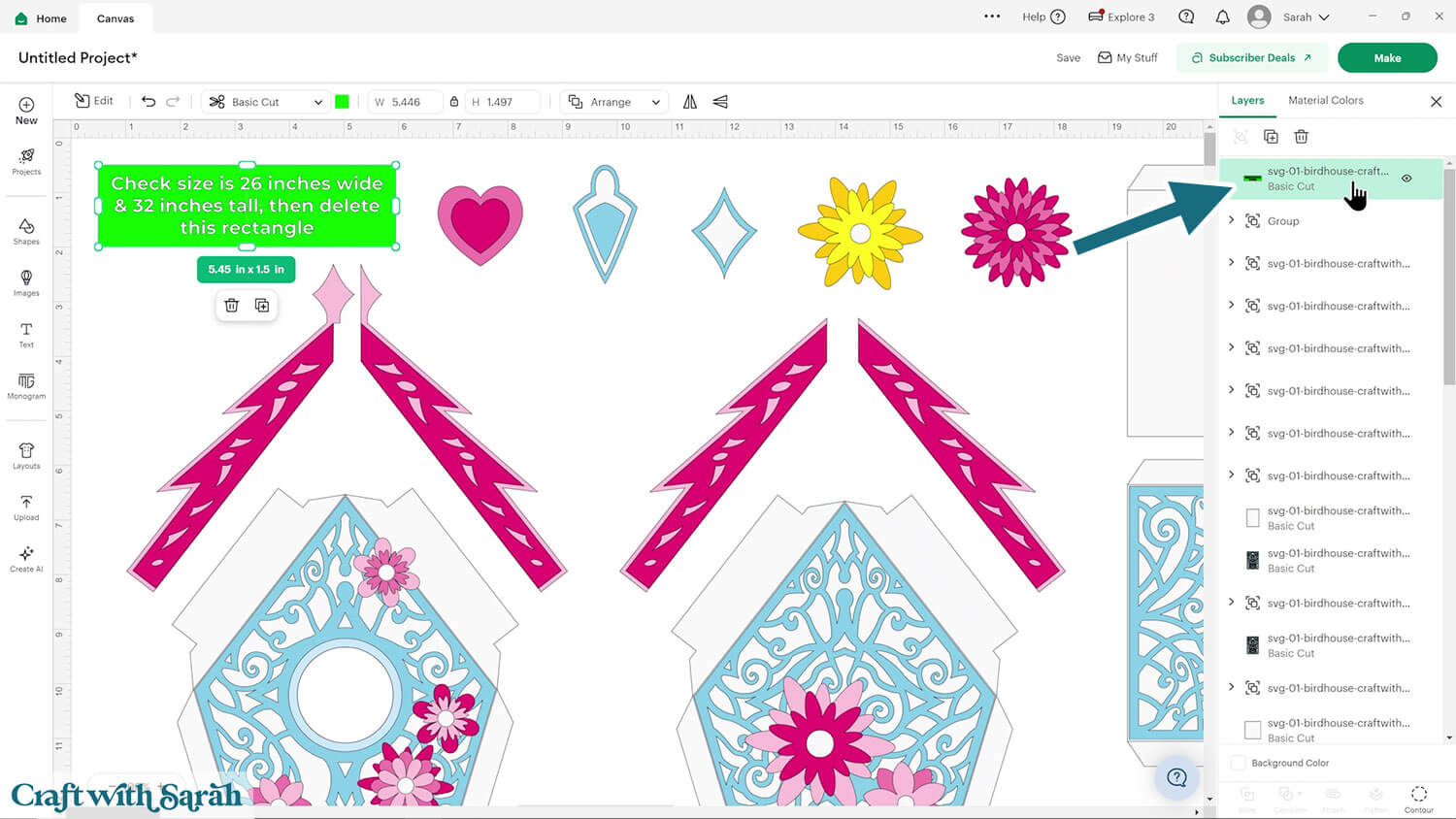Viewport: 1456px width, 819px height.
Task: Click the question mark icon beside Explore 3
Action: [x=1186, y=16]
